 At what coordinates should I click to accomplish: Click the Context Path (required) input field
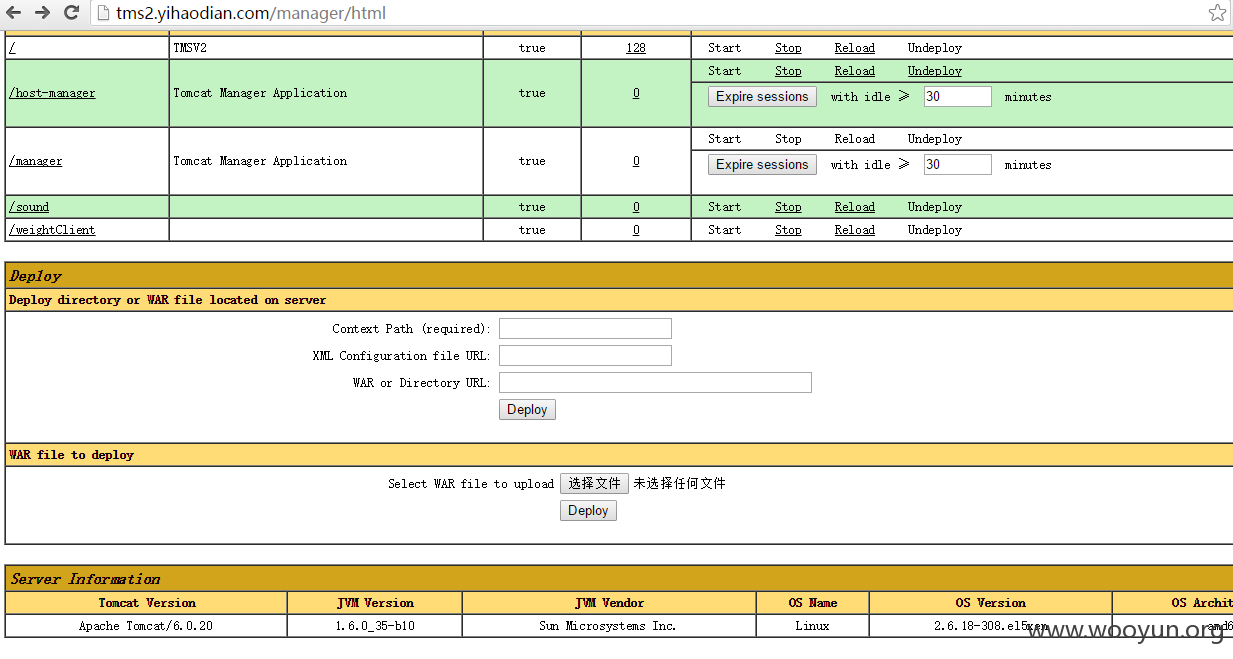pyautogui.click(x=585, y=329)
